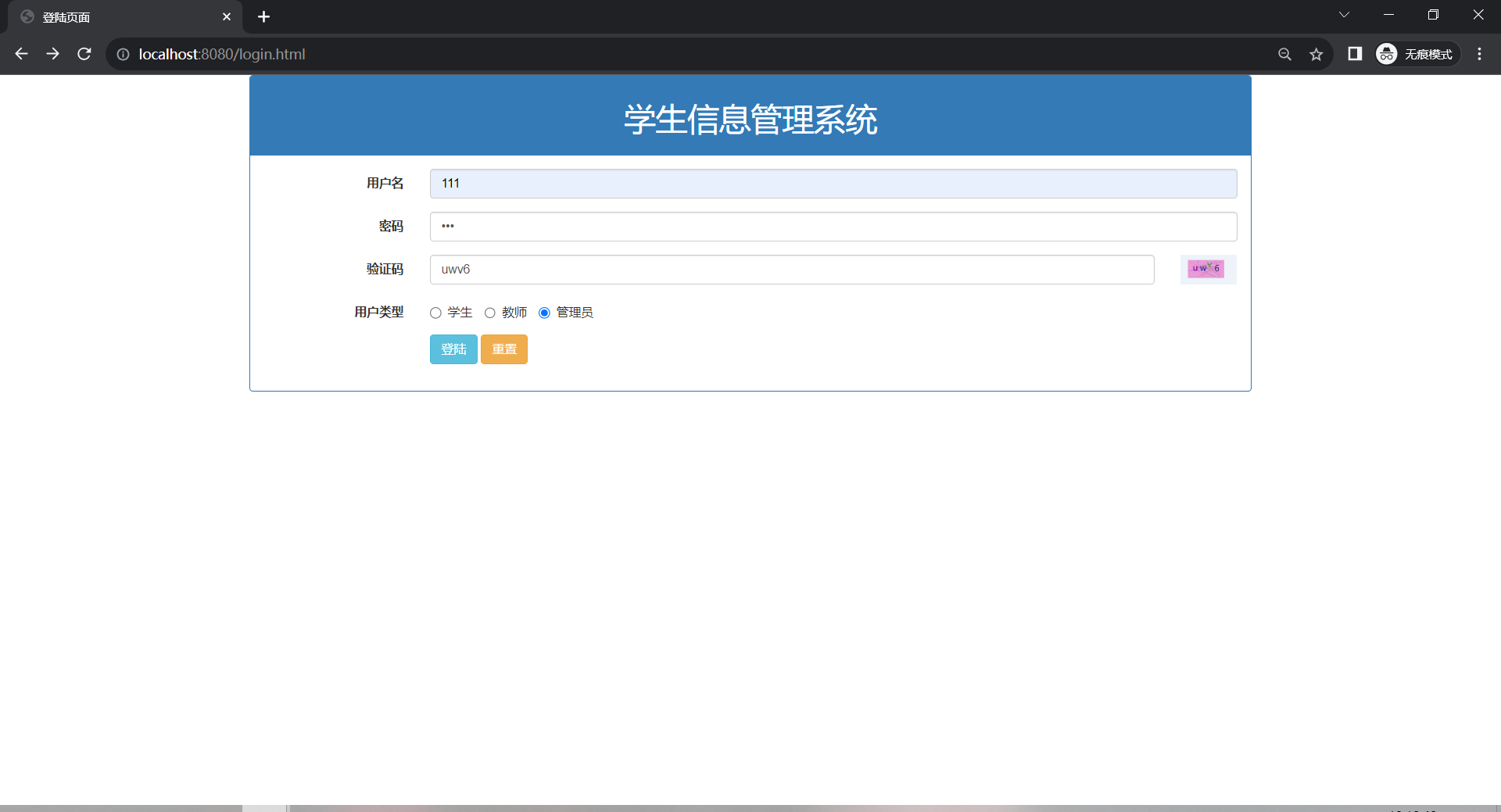Image resolution: width=1501 pixels, height=812 pixels.
Task: Focus the 密码 password field
Action: 833,227
